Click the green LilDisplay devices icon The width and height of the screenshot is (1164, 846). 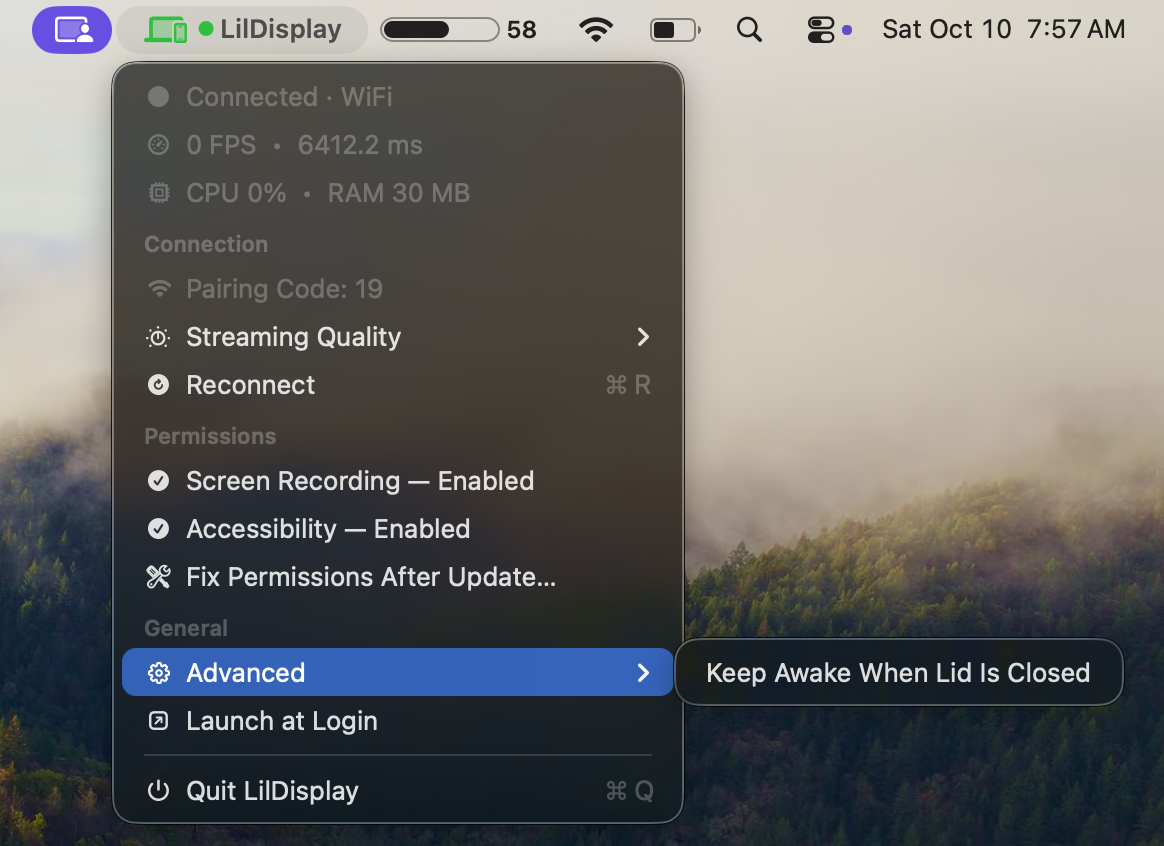(x=166, y=30)
